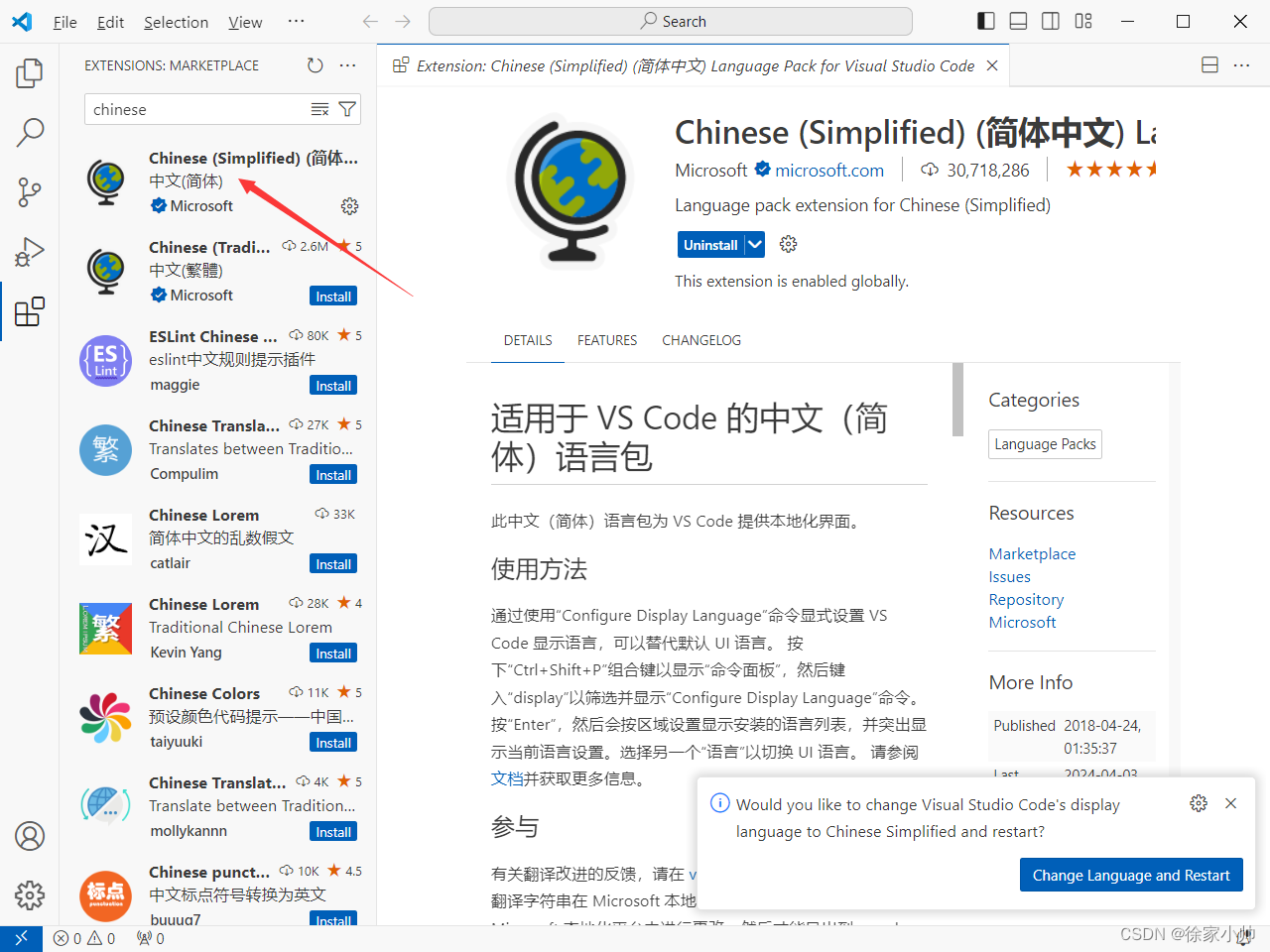Open the Microsoft resource link

pyautogui.click(x=1022, y=622)
